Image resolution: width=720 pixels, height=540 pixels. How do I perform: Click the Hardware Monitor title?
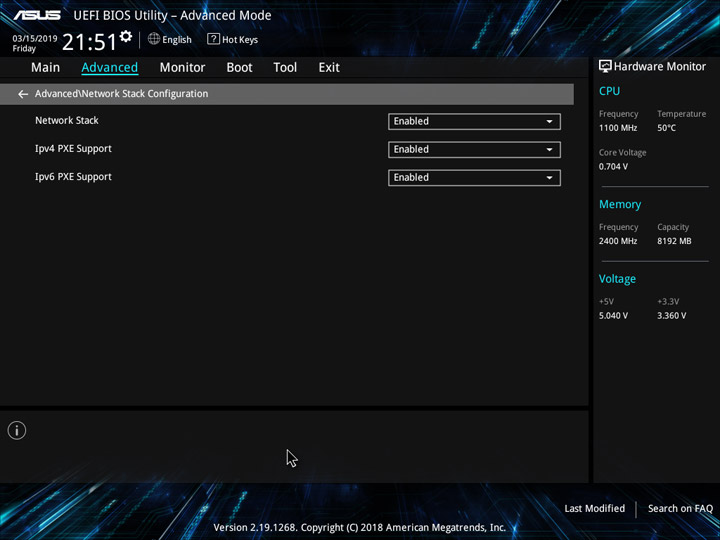(659, 67)
